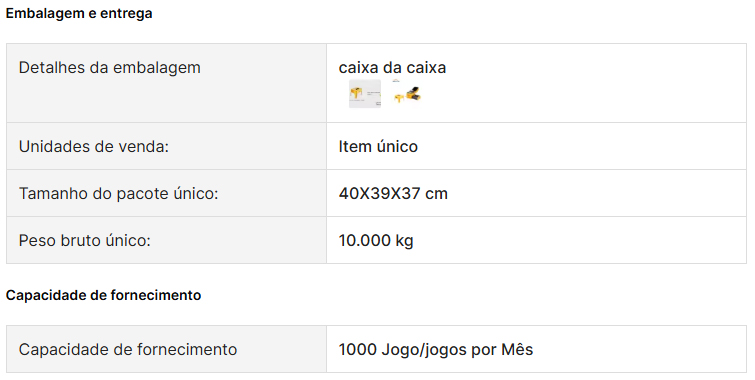Select the 'Capacidade de fornecimento' table row label
755x380 pixels.
128,349
